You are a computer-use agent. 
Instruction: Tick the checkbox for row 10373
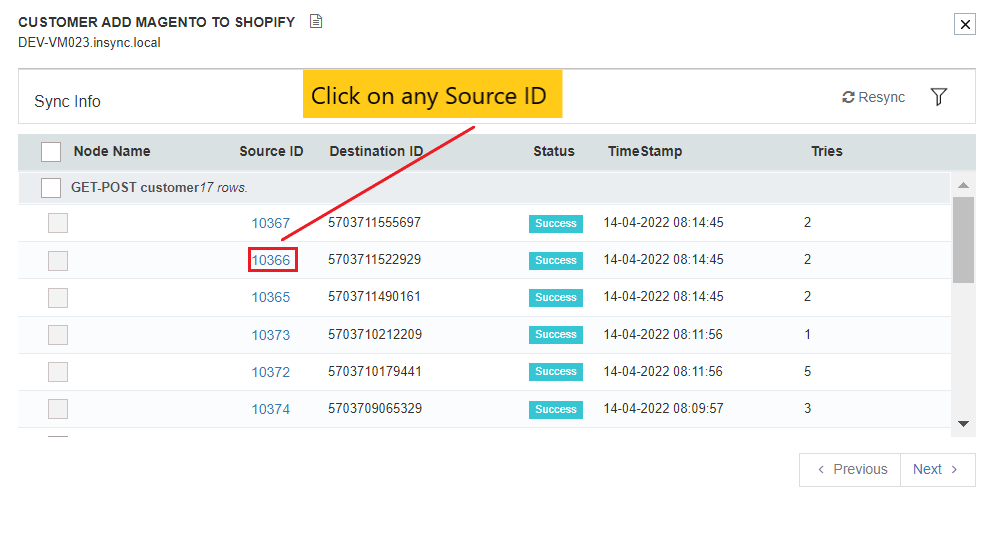point(58,335)
